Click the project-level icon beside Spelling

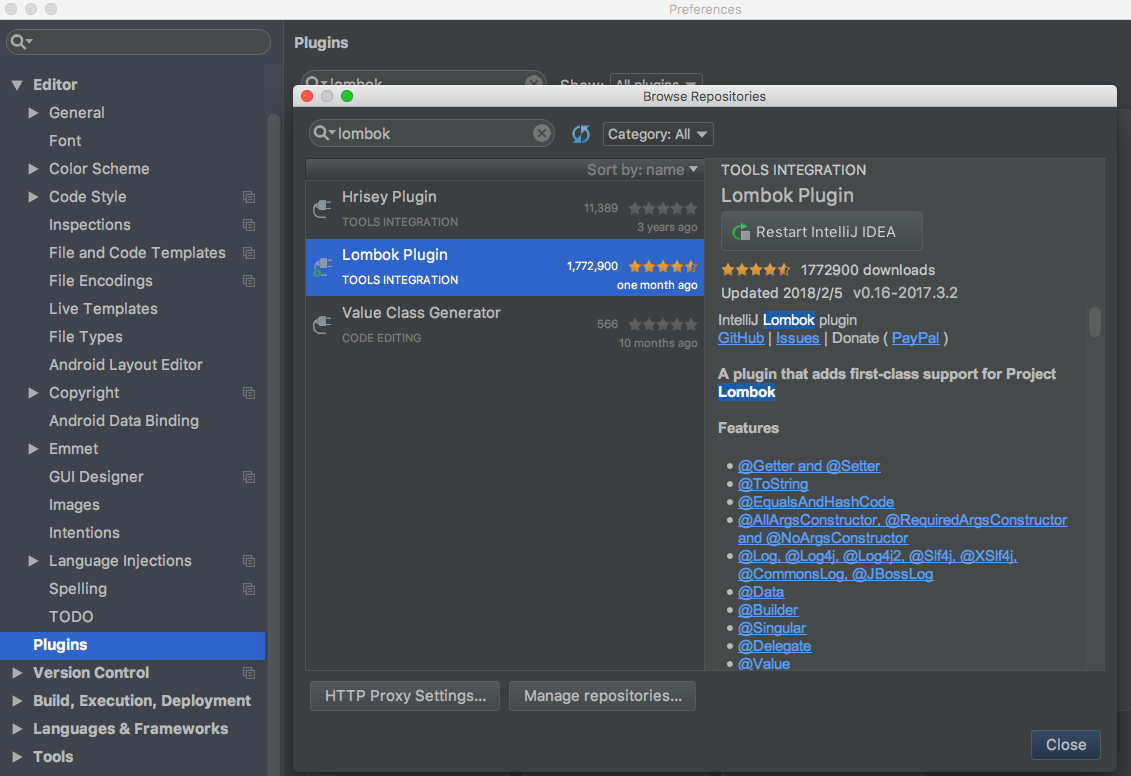coord(249,589)
